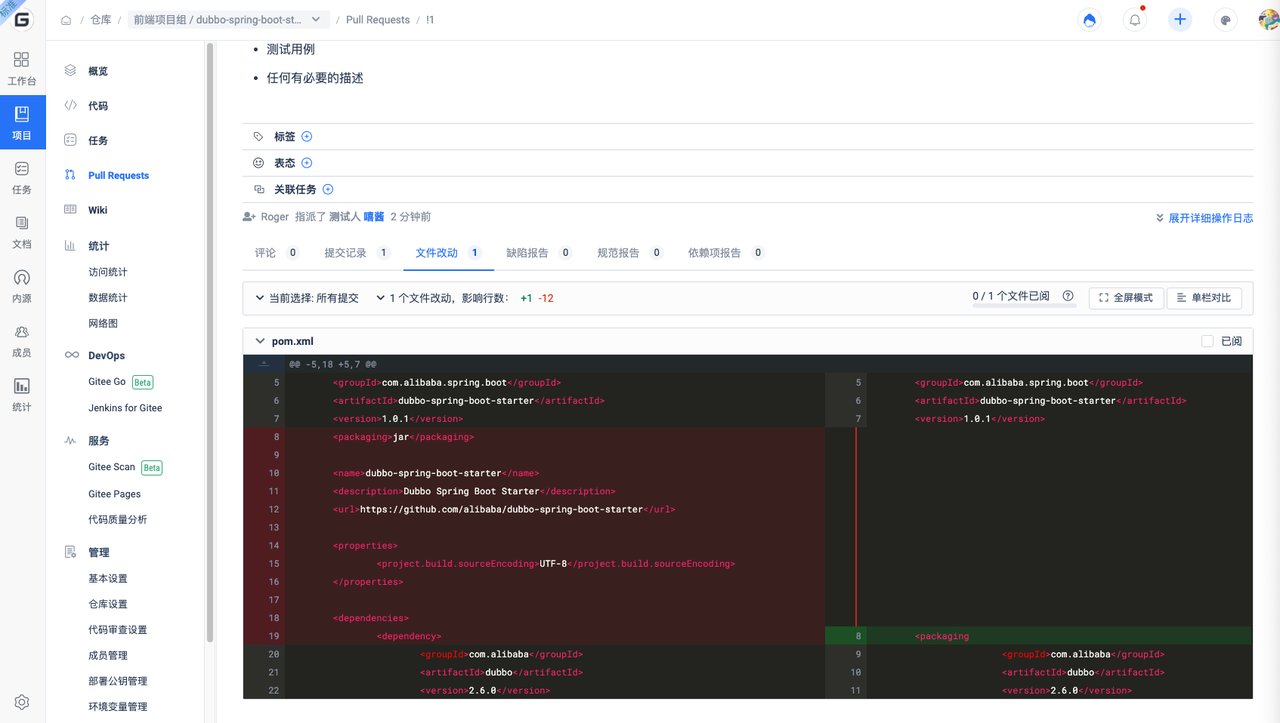Open 代码质量分析
1280x723 pixels.
coord(118,520)
